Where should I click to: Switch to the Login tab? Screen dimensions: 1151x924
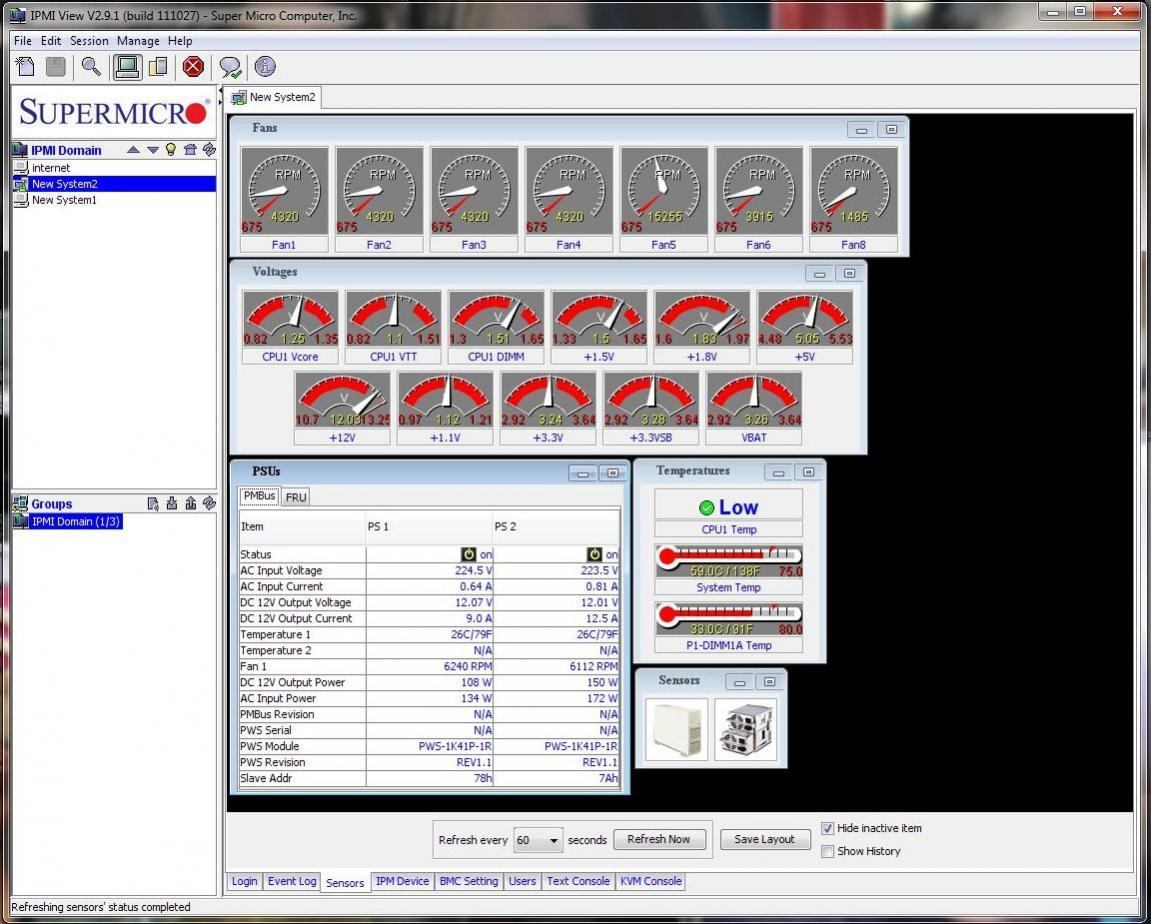244,881
